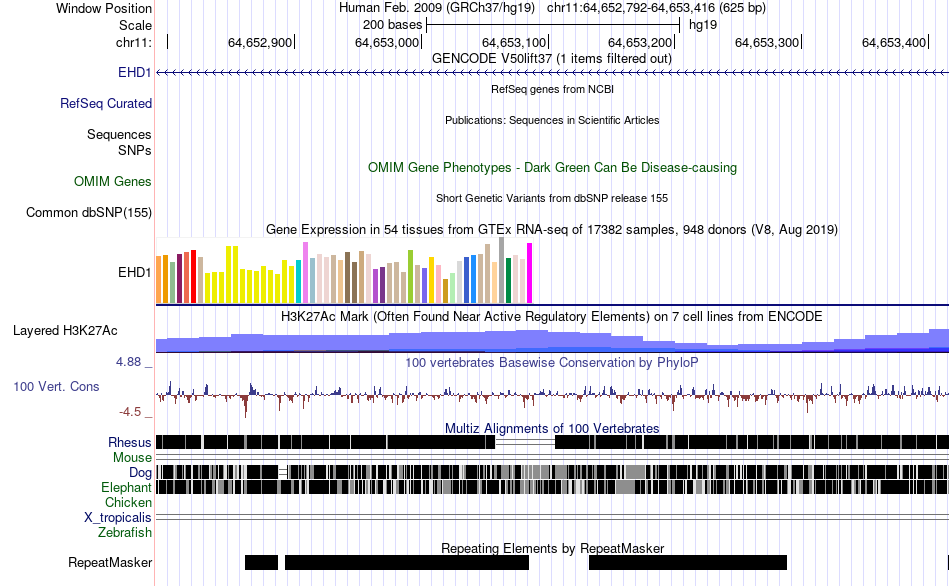The width and height of the screenshot is (950, 586).
Task: Open the 100 Vert. Cons track label
Action: tap(56, 387)
